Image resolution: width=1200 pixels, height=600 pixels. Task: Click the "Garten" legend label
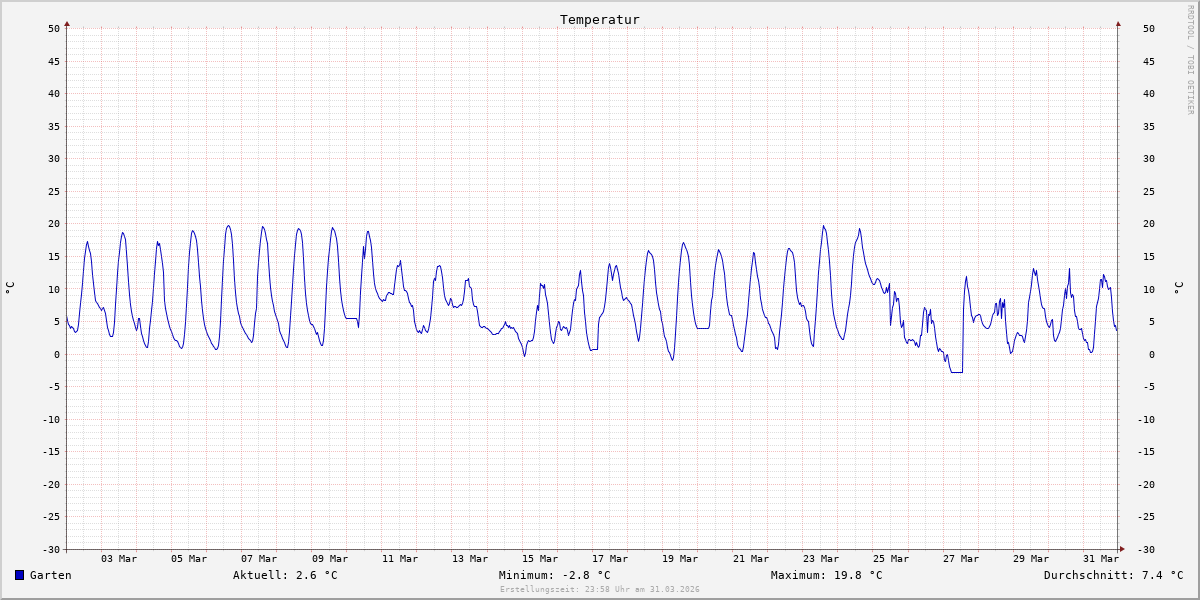click(x=50, y=575)
